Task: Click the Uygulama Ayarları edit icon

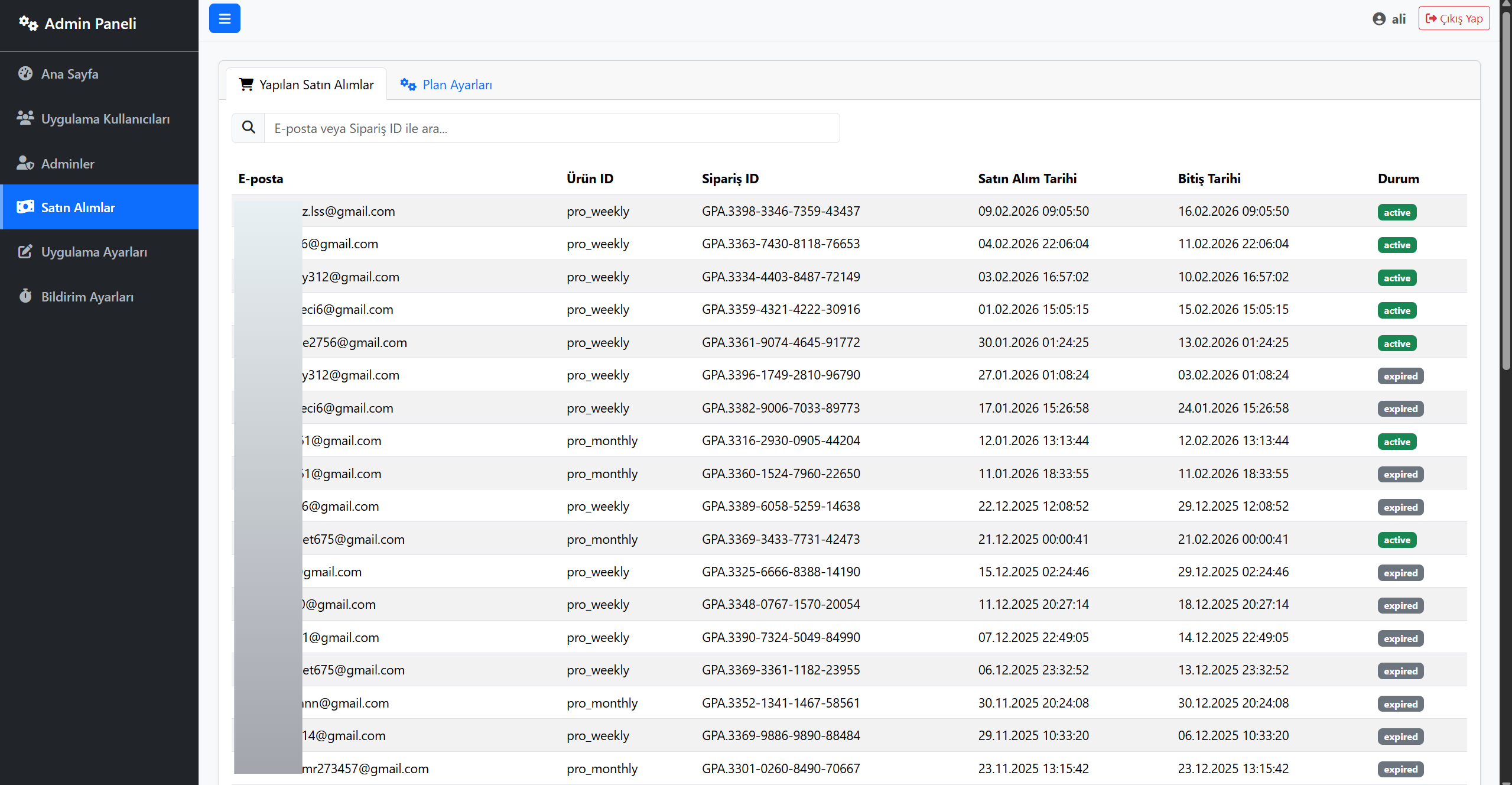Action: 25,251
